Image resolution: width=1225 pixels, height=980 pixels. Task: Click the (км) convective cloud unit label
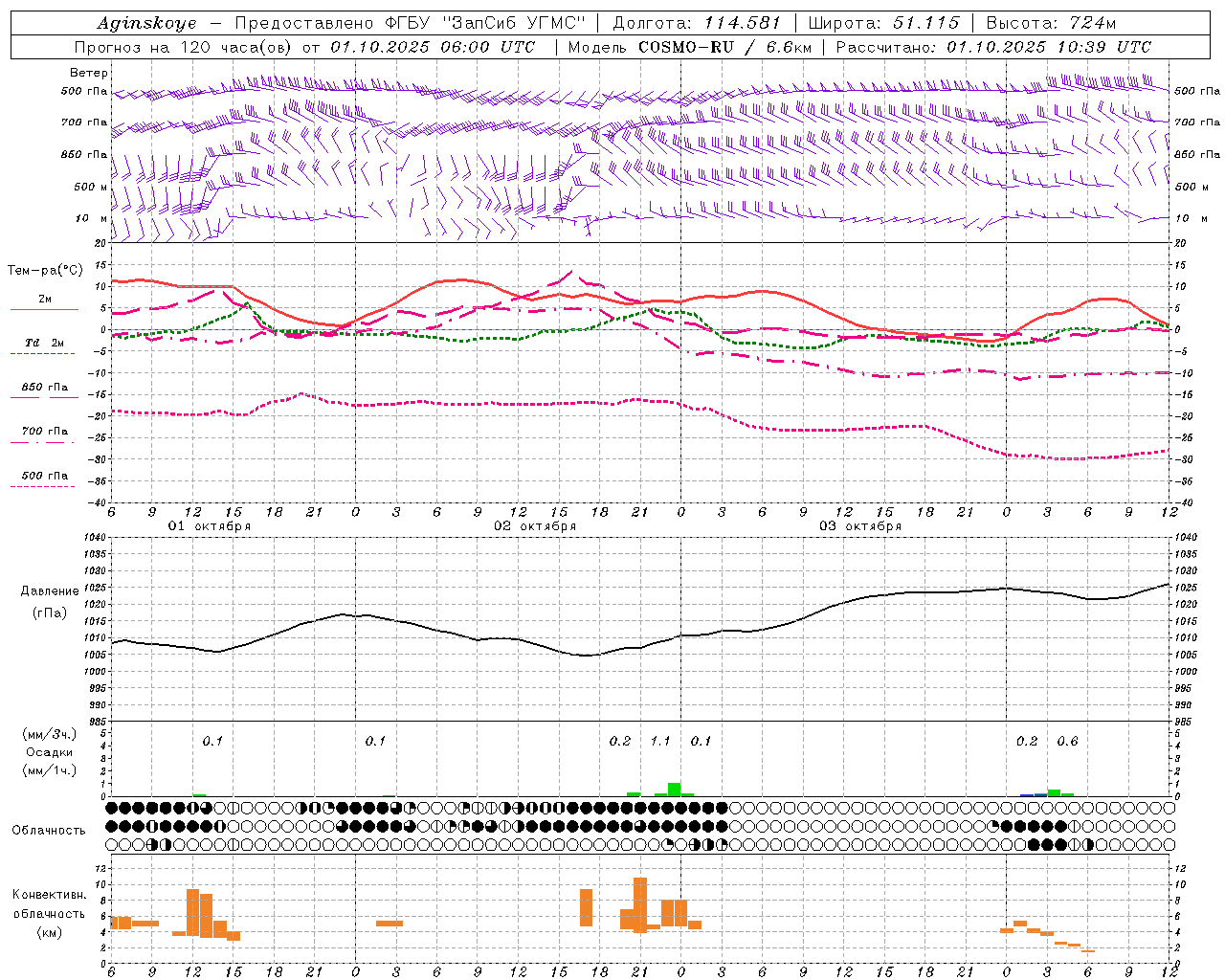[50, 932]
